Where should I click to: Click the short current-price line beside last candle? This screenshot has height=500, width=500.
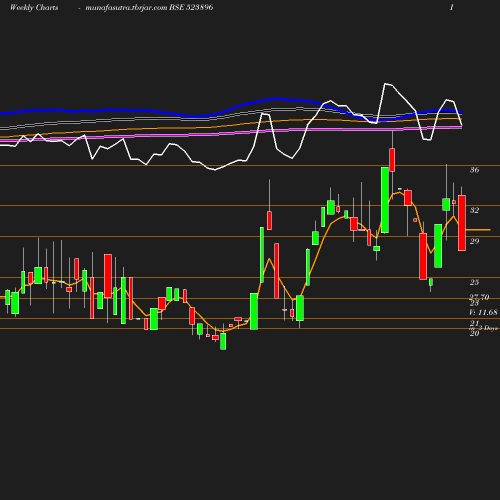pos(478,230)
